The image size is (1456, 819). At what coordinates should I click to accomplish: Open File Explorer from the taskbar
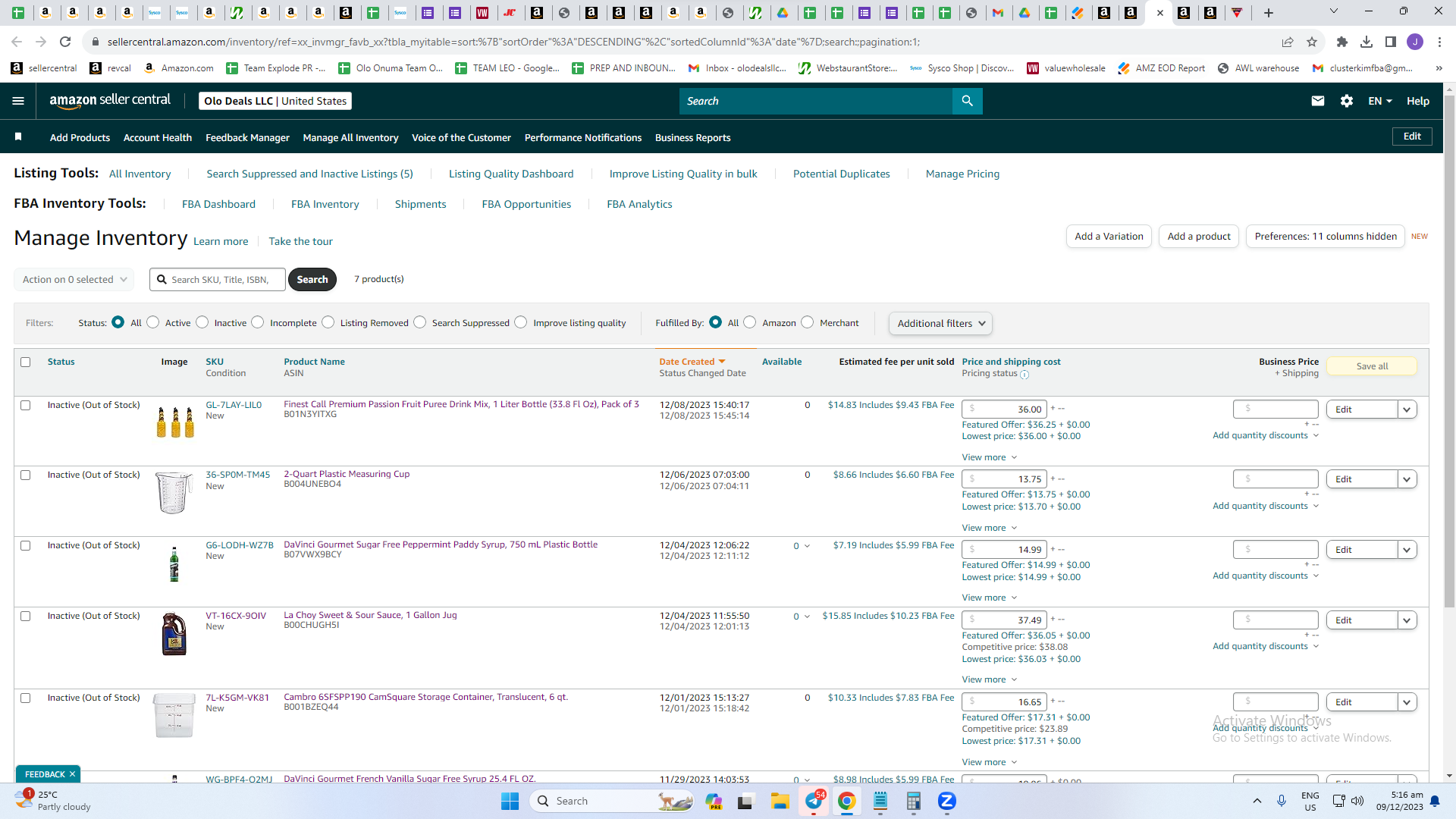pos(780,801)
